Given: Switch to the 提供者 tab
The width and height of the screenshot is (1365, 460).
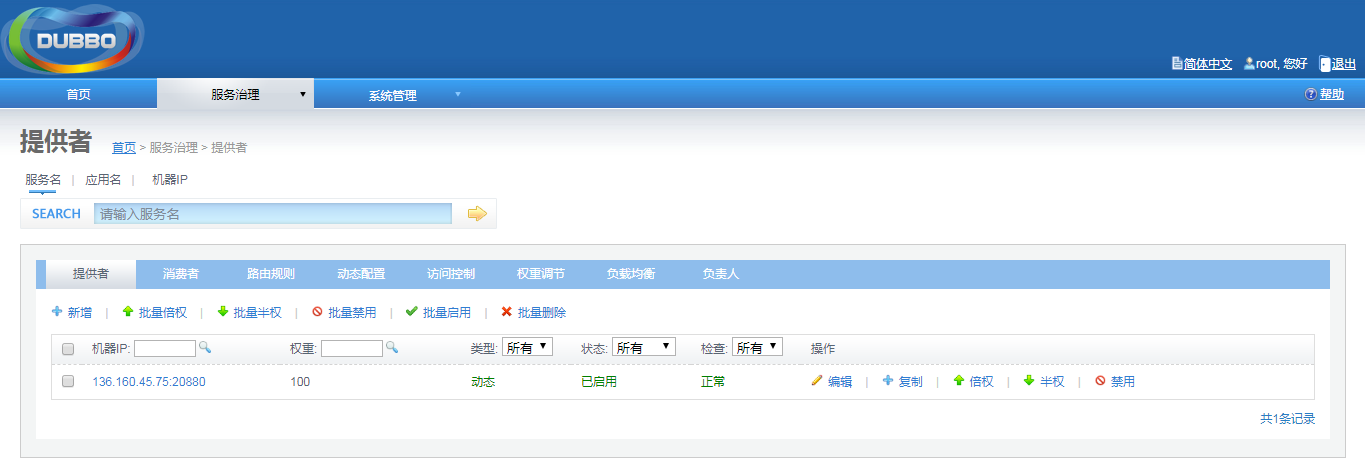Looking at the screenshot, I should [90, 274].
